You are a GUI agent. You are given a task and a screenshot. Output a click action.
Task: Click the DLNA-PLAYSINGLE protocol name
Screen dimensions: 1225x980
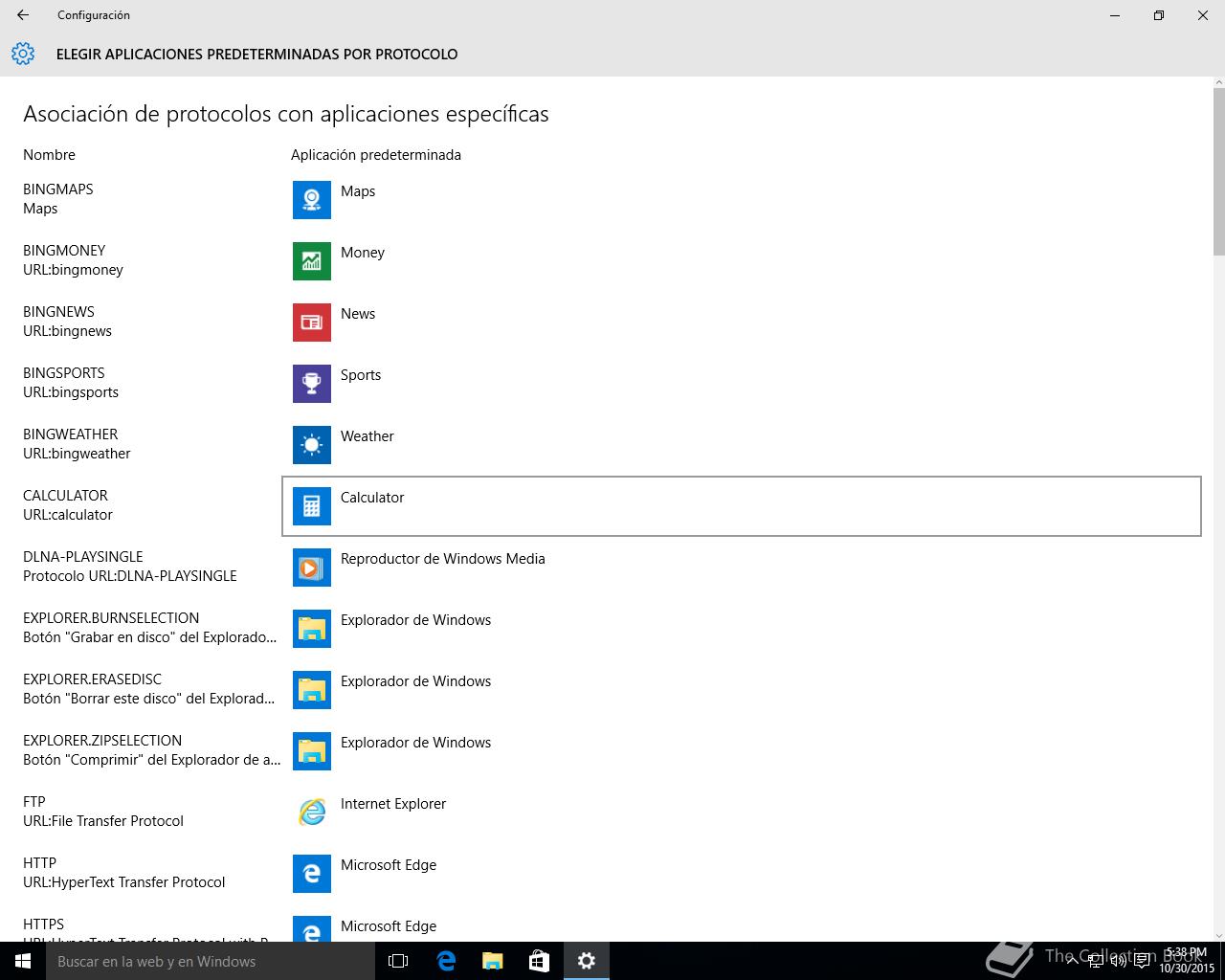pyautogui.click(x=83, y=557)
